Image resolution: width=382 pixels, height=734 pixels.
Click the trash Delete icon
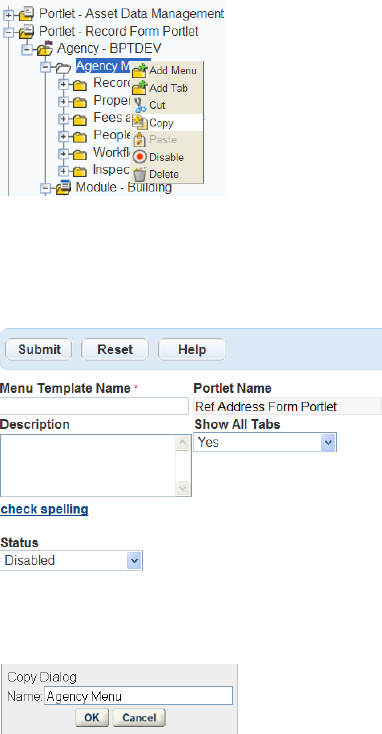click(140, 174)
